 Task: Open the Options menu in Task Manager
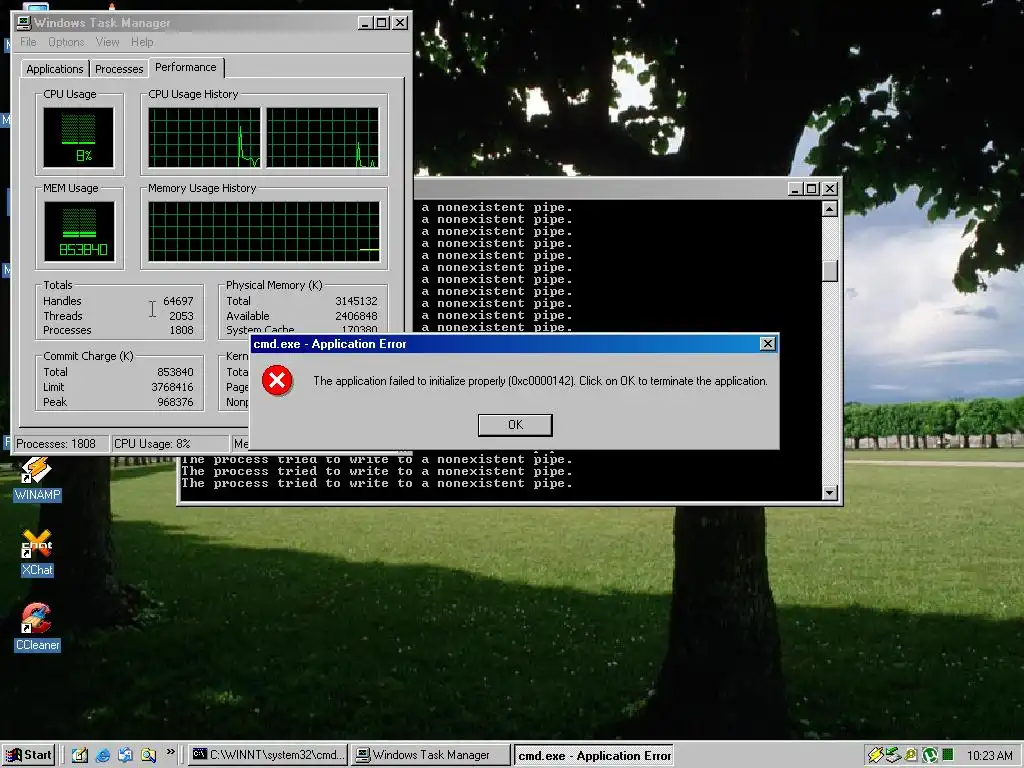point(66,42)
